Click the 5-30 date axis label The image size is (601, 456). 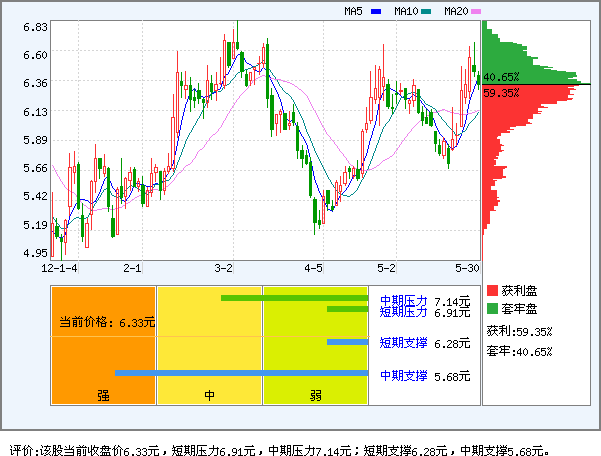[468, 268]
